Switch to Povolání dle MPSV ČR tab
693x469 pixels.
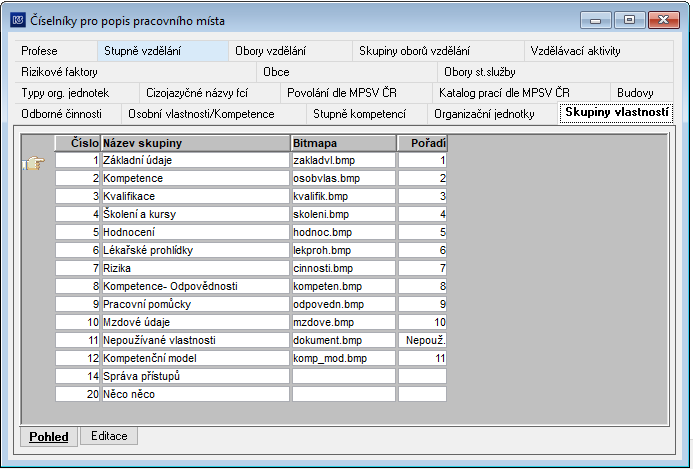pyautogui.click(x=356, y=93)
